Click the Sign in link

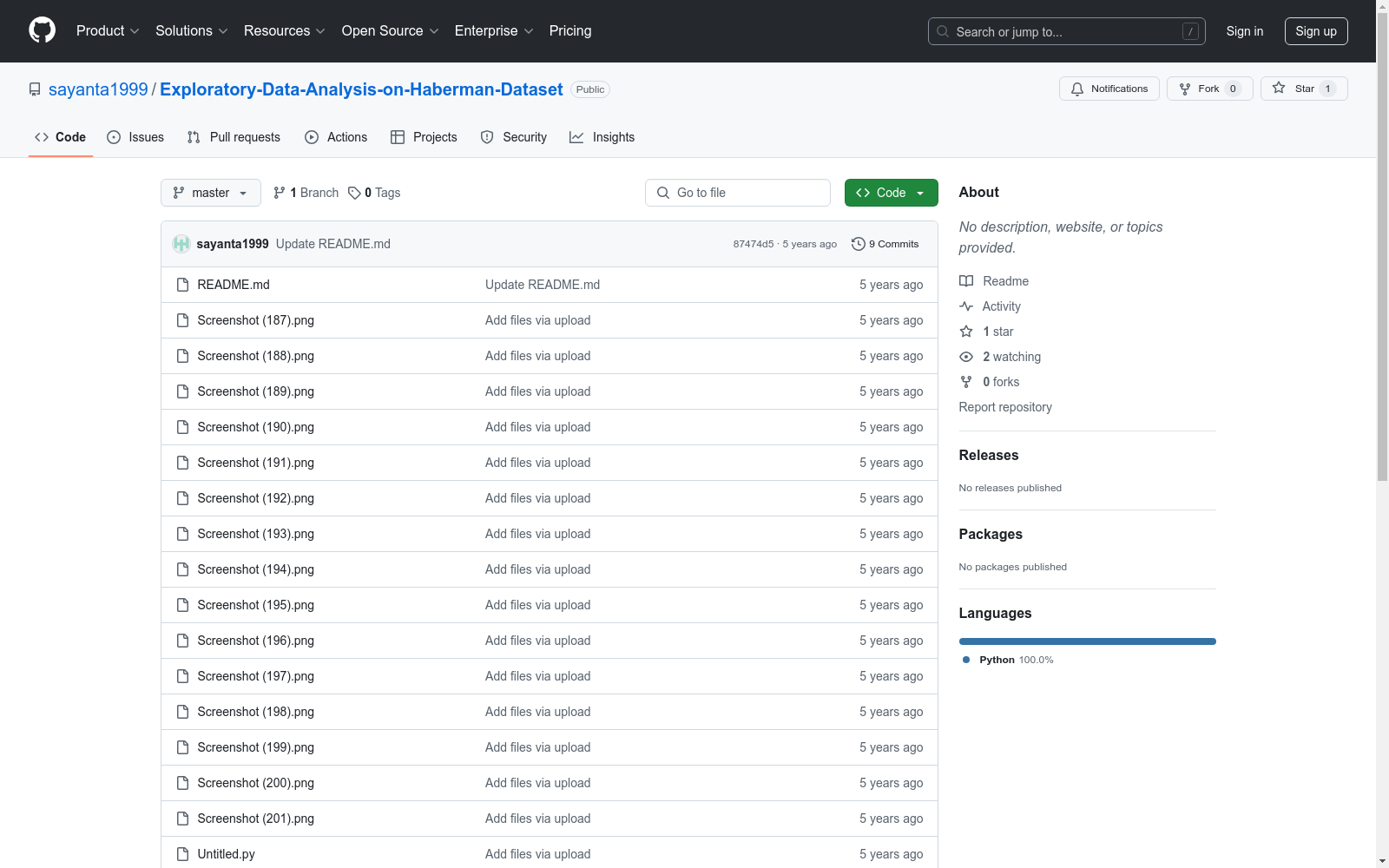1245,31
